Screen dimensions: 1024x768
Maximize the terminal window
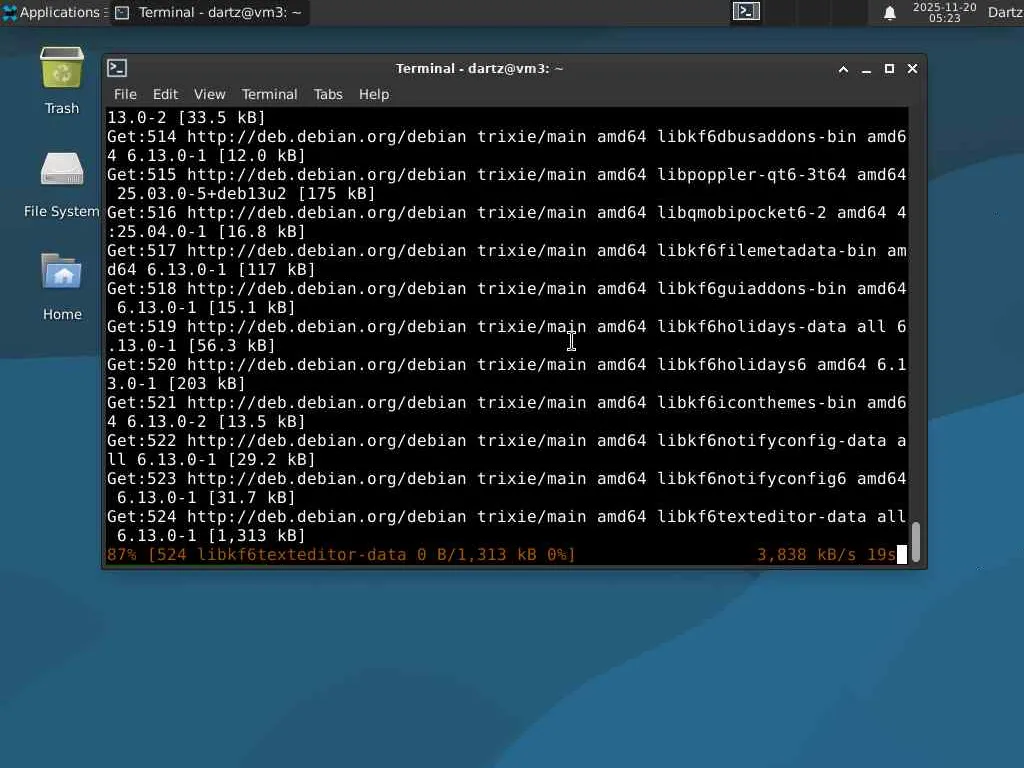(889, 69)
